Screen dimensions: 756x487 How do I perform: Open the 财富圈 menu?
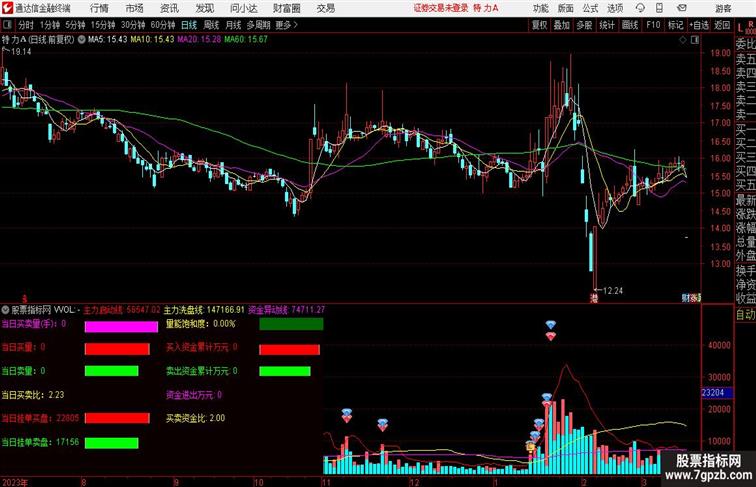point(286,8)
